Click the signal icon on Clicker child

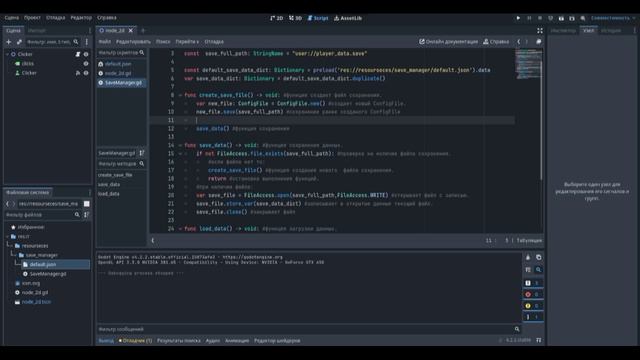pyautogui.click(x=78, y=73)
